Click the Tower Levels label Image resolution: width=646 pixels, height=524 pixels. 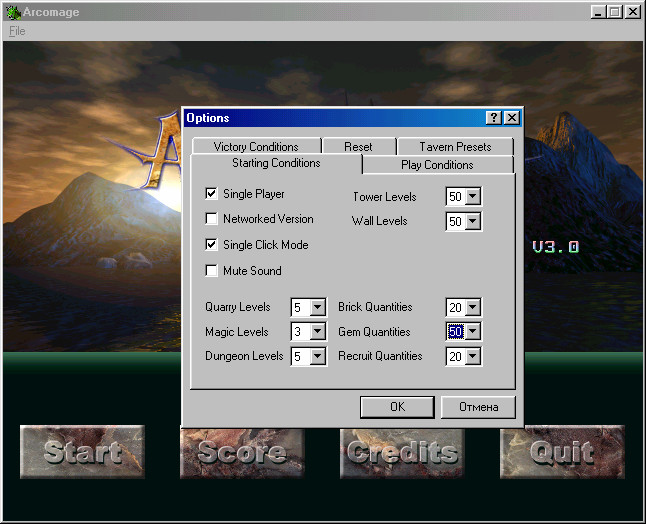click(x=385, y=197)
